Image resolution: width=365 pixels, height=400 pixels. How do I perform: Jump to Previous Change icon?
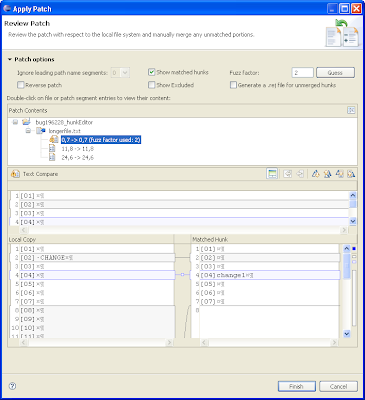coord(351,174)
